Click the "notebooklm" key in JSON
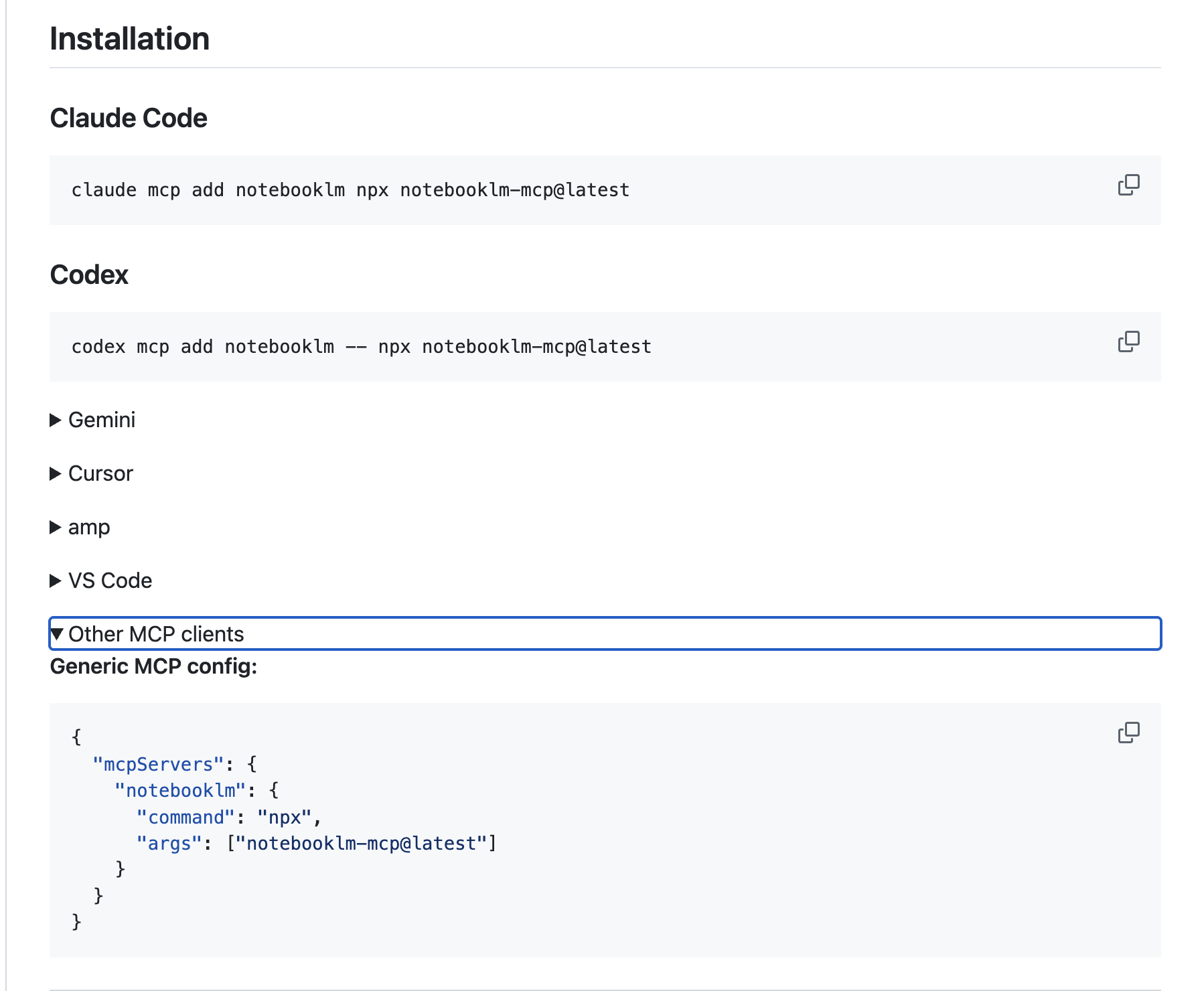Image resolution: width=1204 pixels, height=991 pixels. click(x=181, y=790)
